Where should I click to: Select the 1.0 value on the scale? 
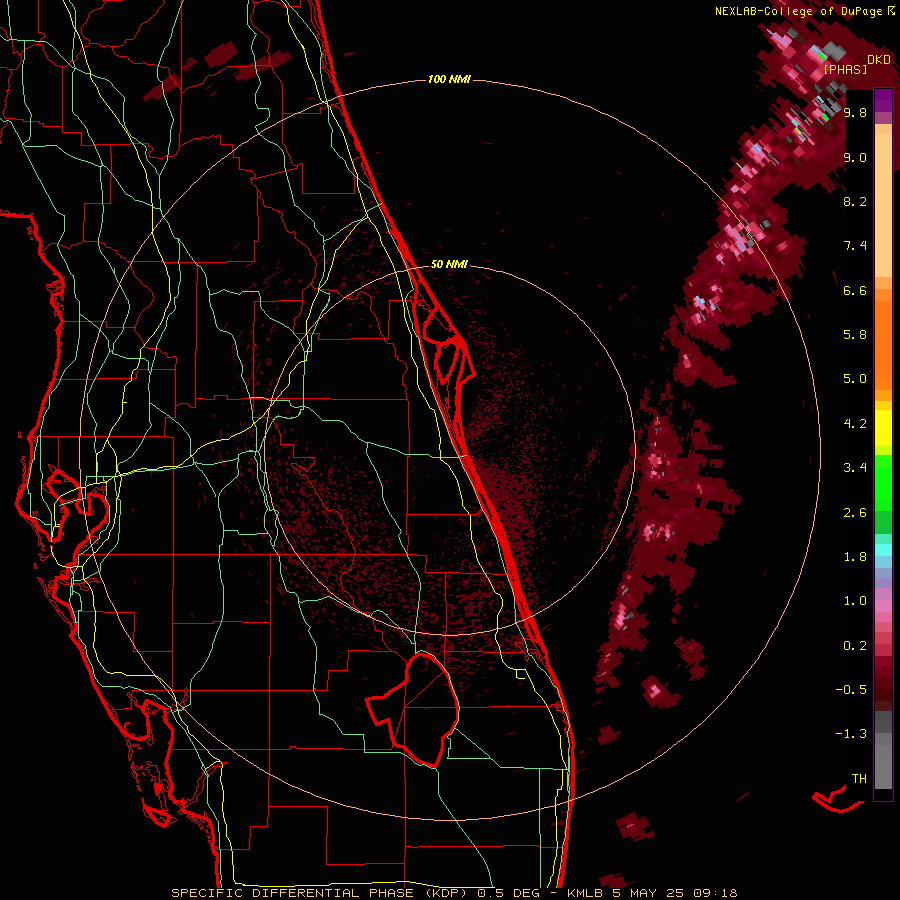(x=855, y=601)
